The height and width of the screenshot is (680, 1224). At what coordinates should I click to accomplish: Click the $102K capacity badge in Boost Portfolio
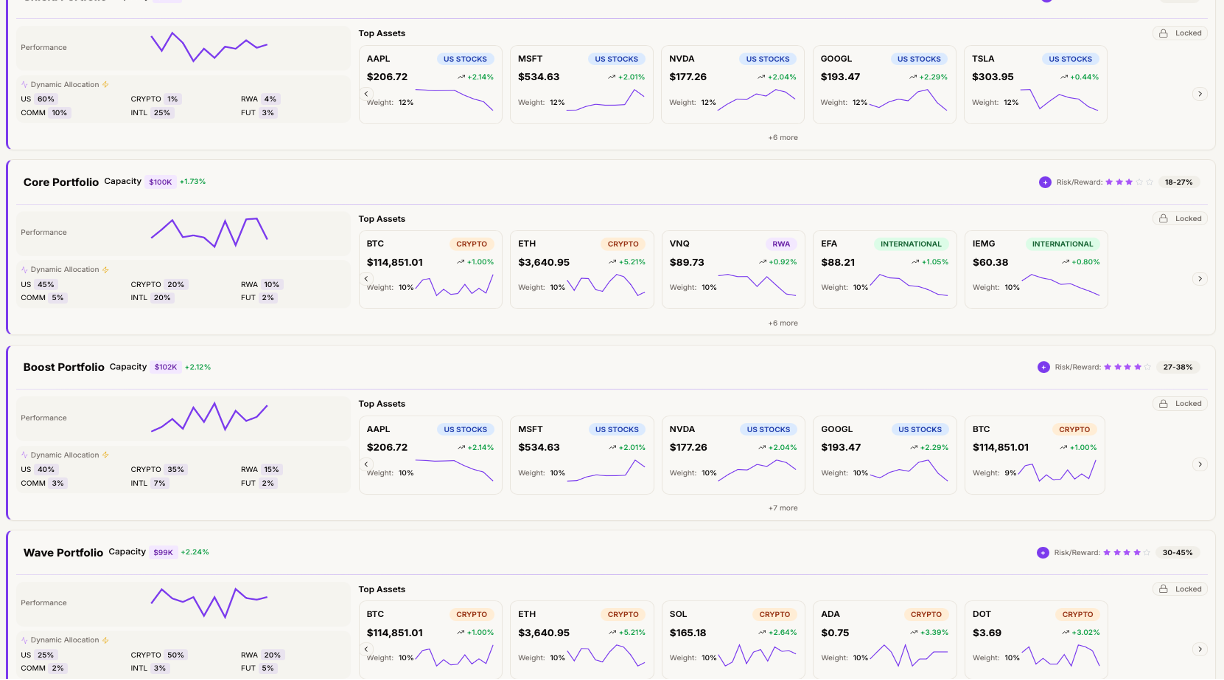(x=166, y=367)
